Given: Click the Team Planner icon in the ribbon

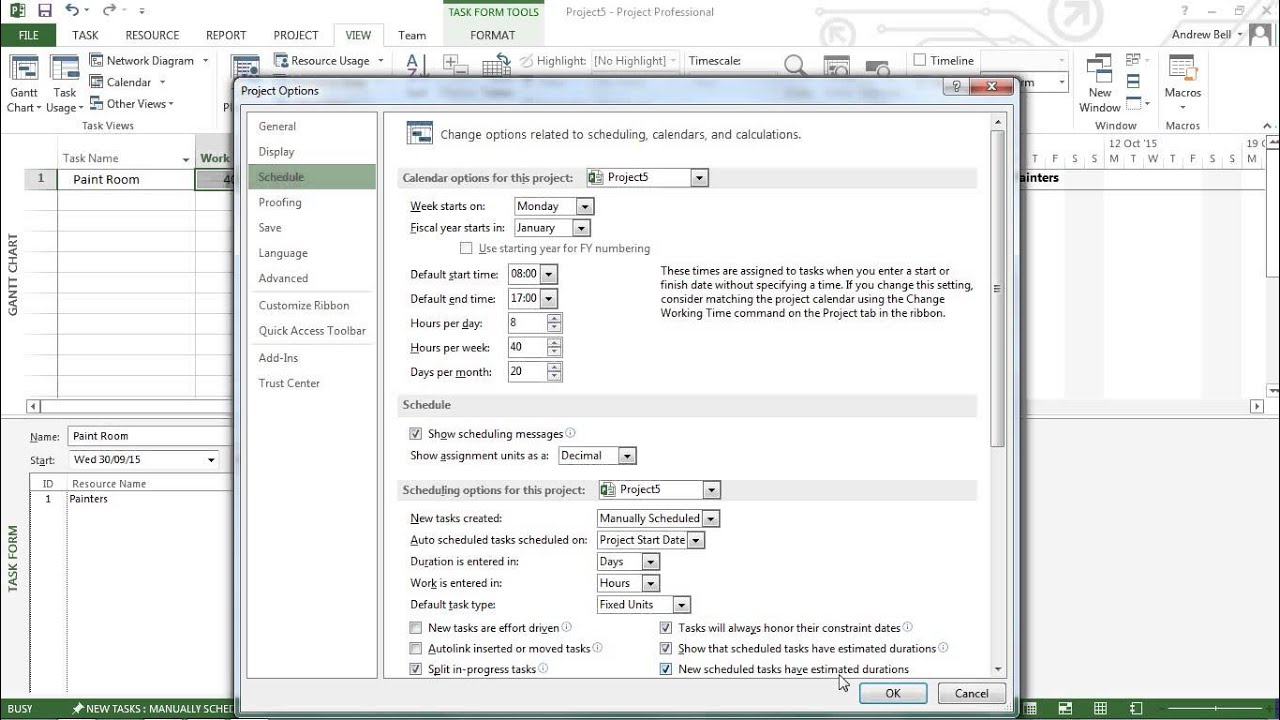Looking at the screenshot, I should tap(246, 67).
